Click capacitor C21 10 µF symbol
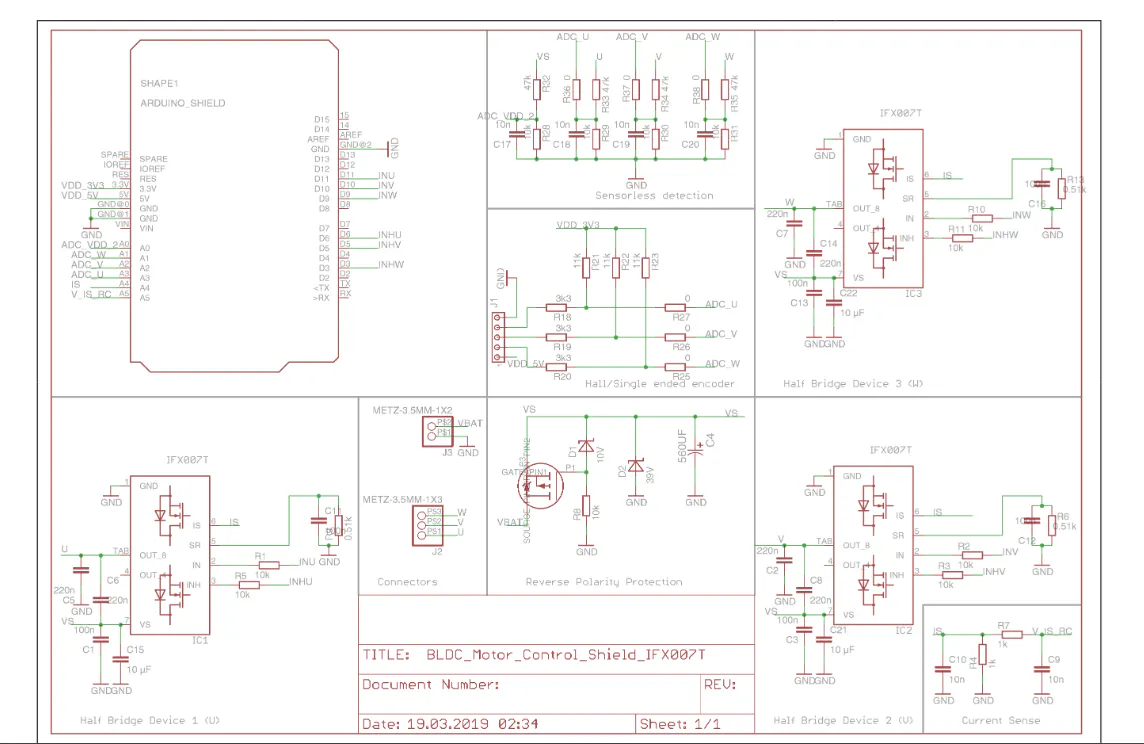 point(824,639)
